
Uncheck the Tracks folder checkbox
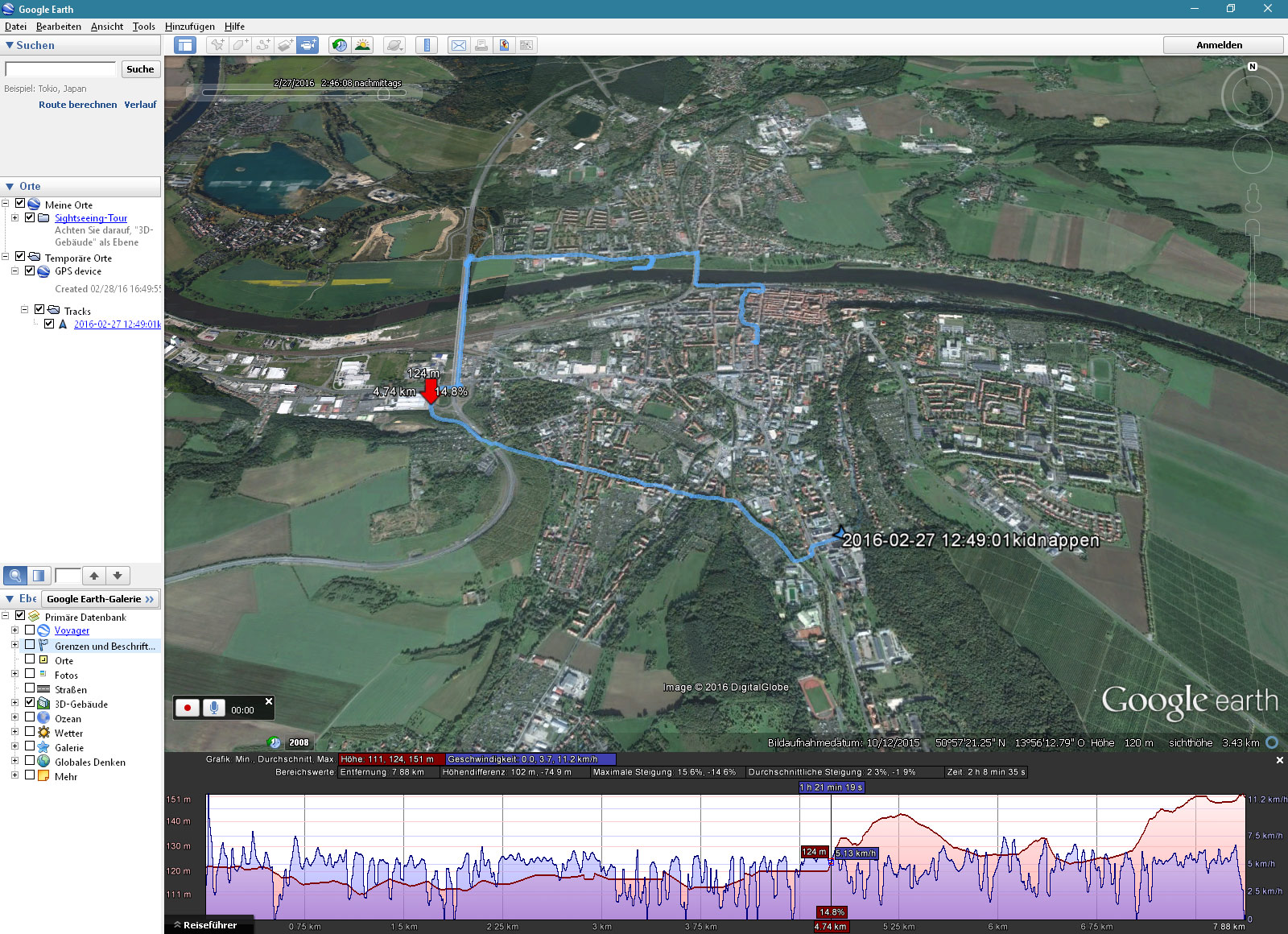39,309
